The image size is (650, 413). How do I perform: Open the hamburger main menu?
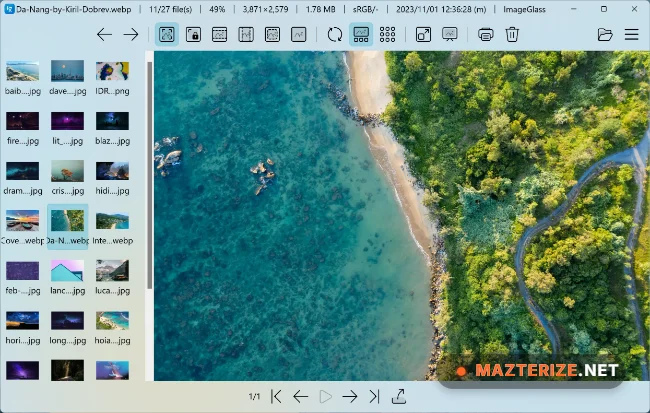coord(631,34)
